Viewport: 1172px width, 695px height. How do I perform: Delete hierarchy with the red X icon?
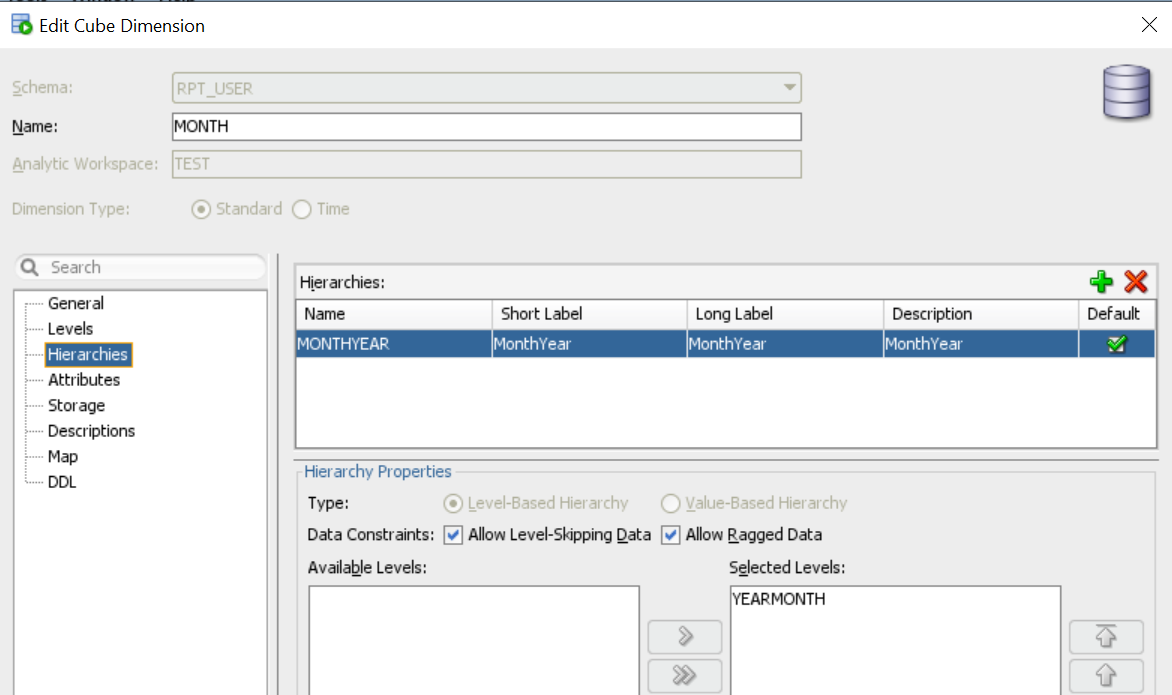(x=1135, y=282)
